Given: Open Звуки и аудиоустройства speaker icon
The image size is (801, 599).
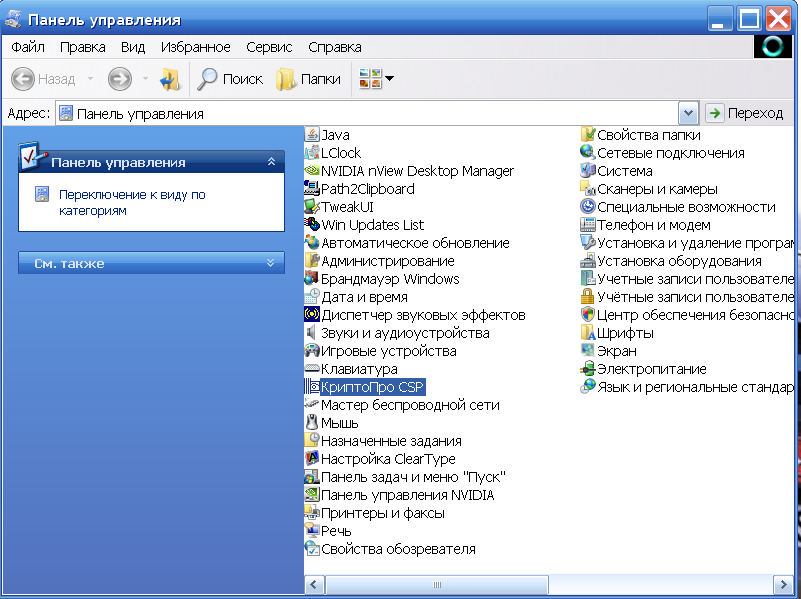Looking at the screenshot, I should [x=312, y=333].
